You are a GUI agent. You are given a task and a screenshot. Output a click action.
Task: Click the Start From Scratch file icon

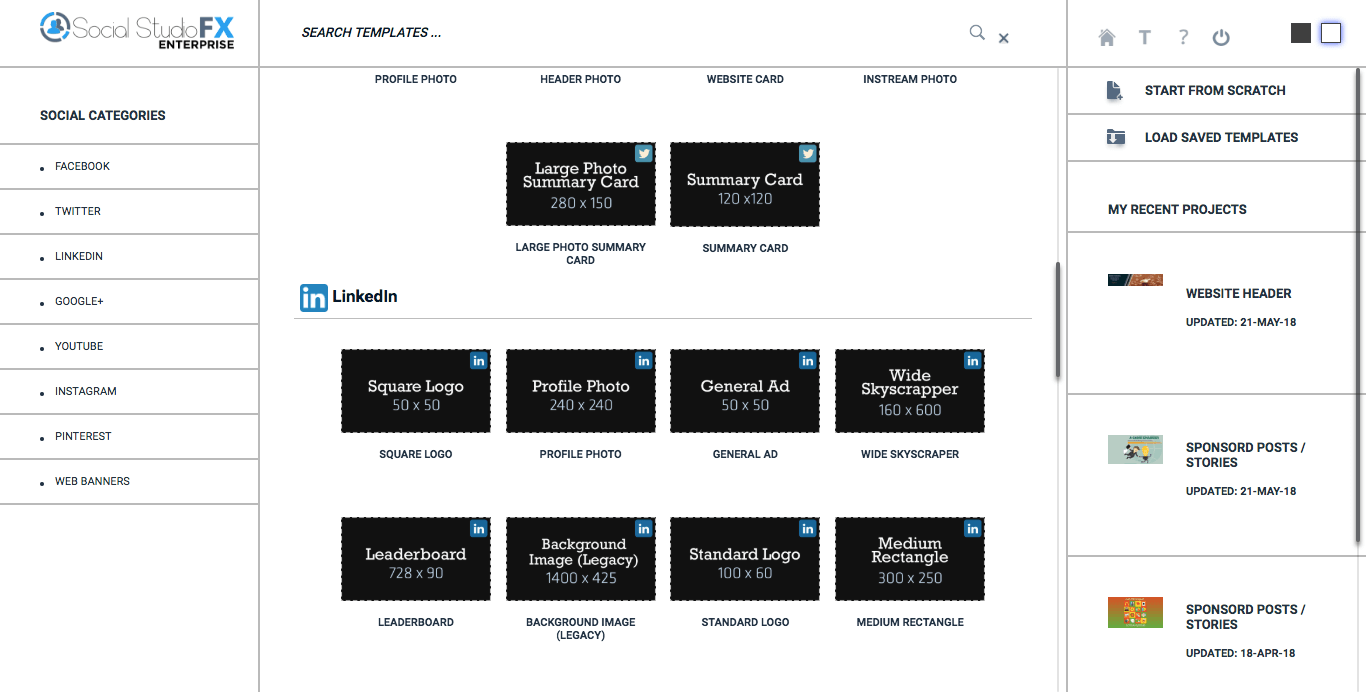(1115, 91)
